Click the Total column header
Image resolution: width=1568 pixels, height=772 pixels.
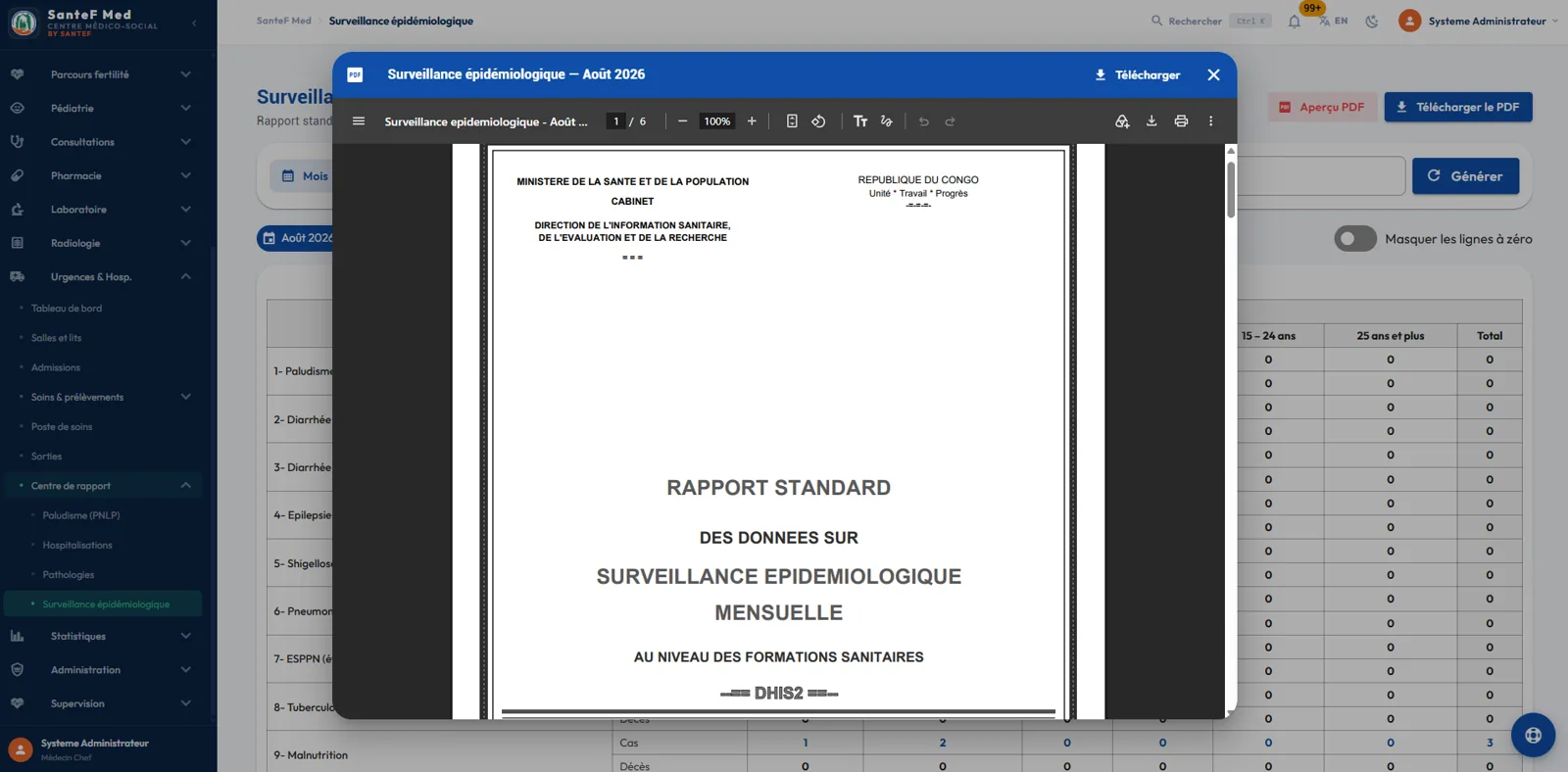[1490, 336]
